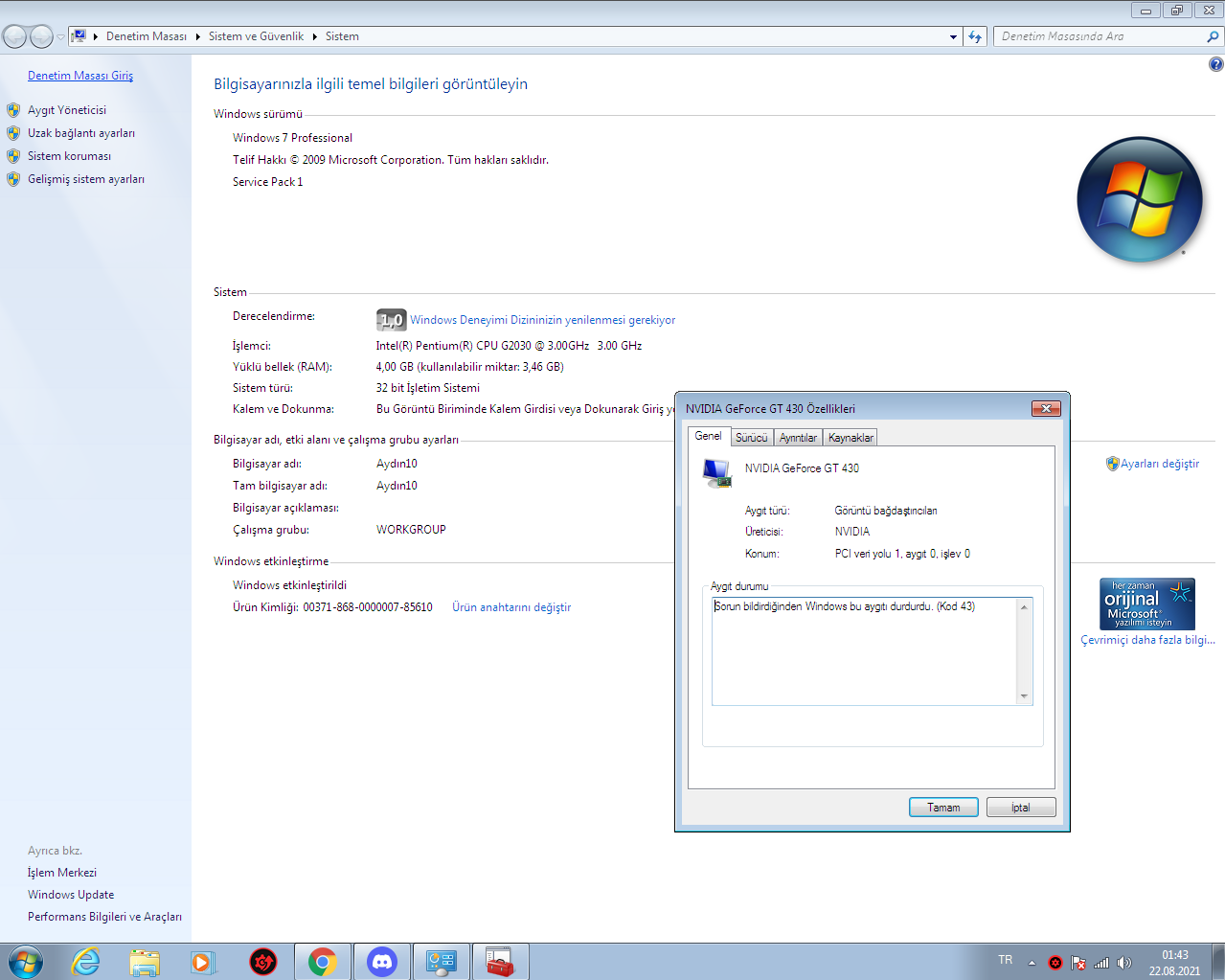Open Windows Media Player from the taskbar
Screen dimensions: 1225x980
pos(204,962)
